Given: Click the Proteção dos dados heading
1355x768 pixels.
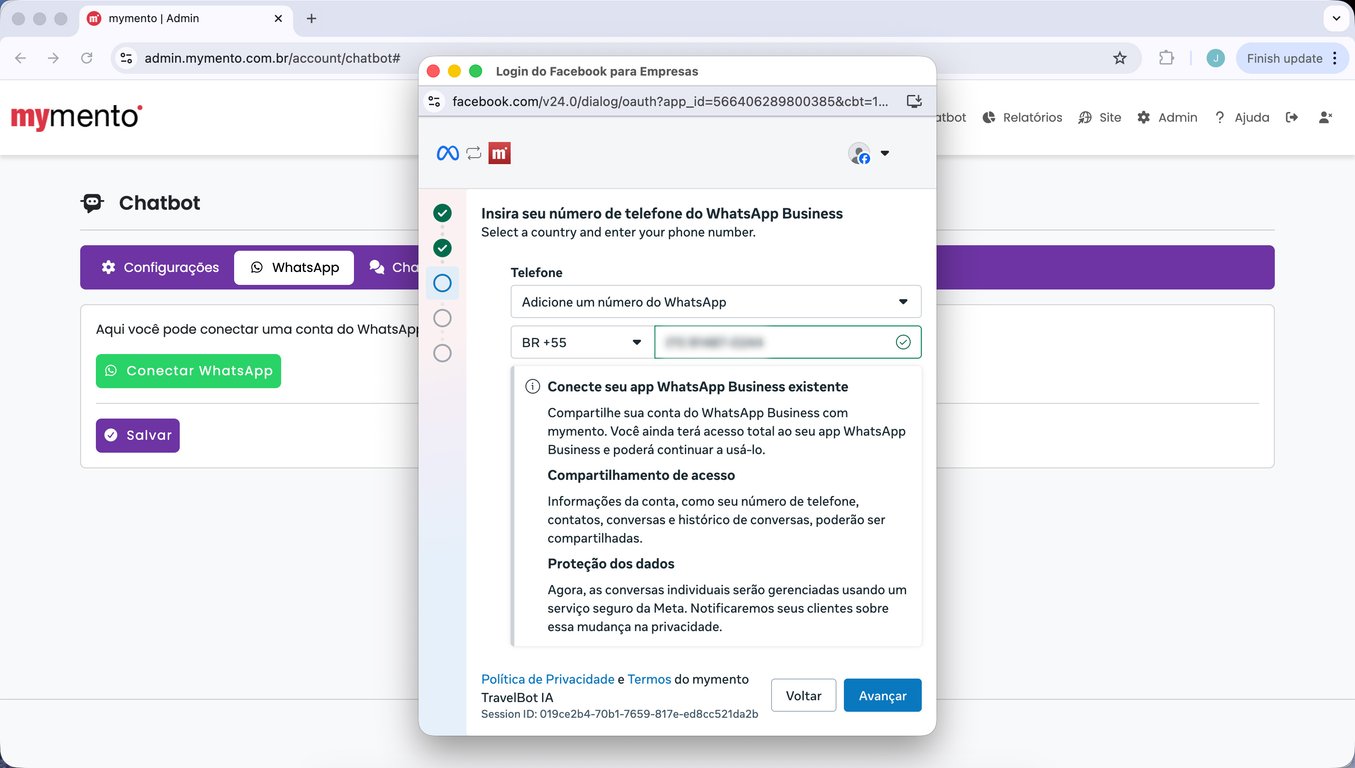Looking at the screenshot, I should [611, 564].
